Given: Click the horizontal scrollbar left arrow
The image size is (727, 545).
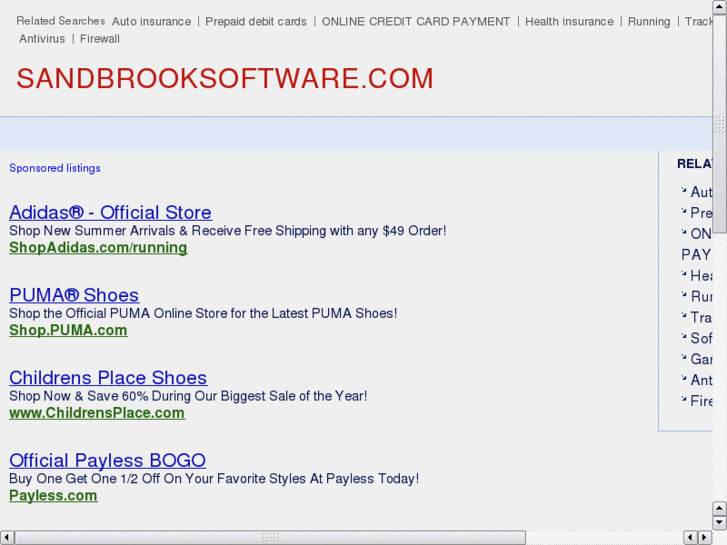Looking at the screenshot, I should (6, 538).
